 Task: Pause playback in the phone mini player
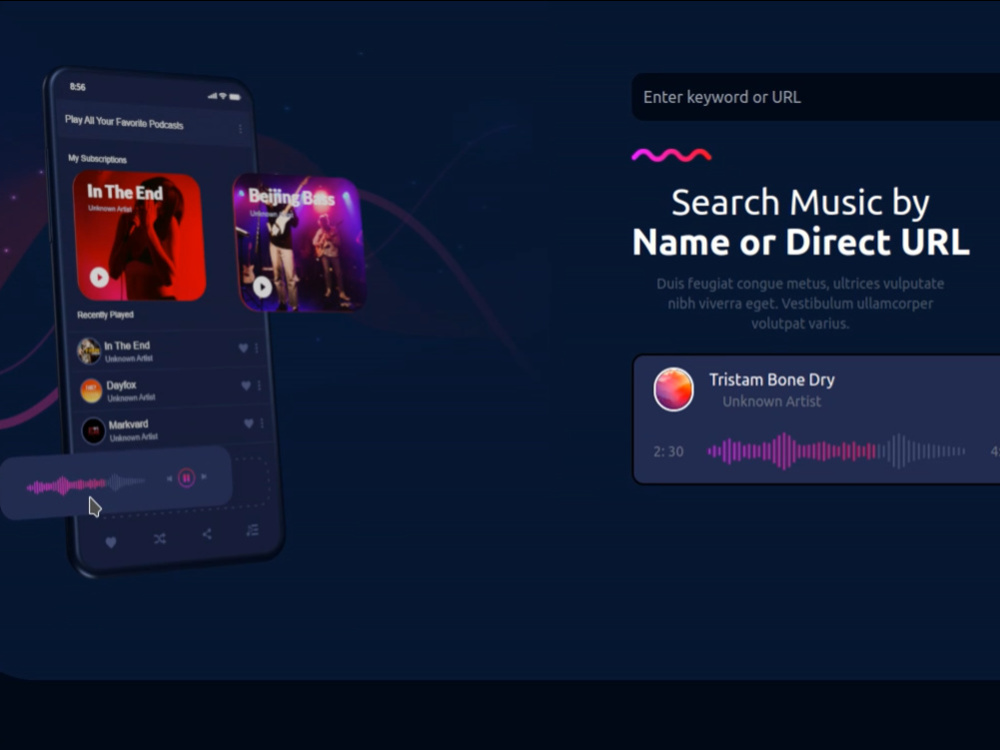pyautogui.click(x=186, y=477)
